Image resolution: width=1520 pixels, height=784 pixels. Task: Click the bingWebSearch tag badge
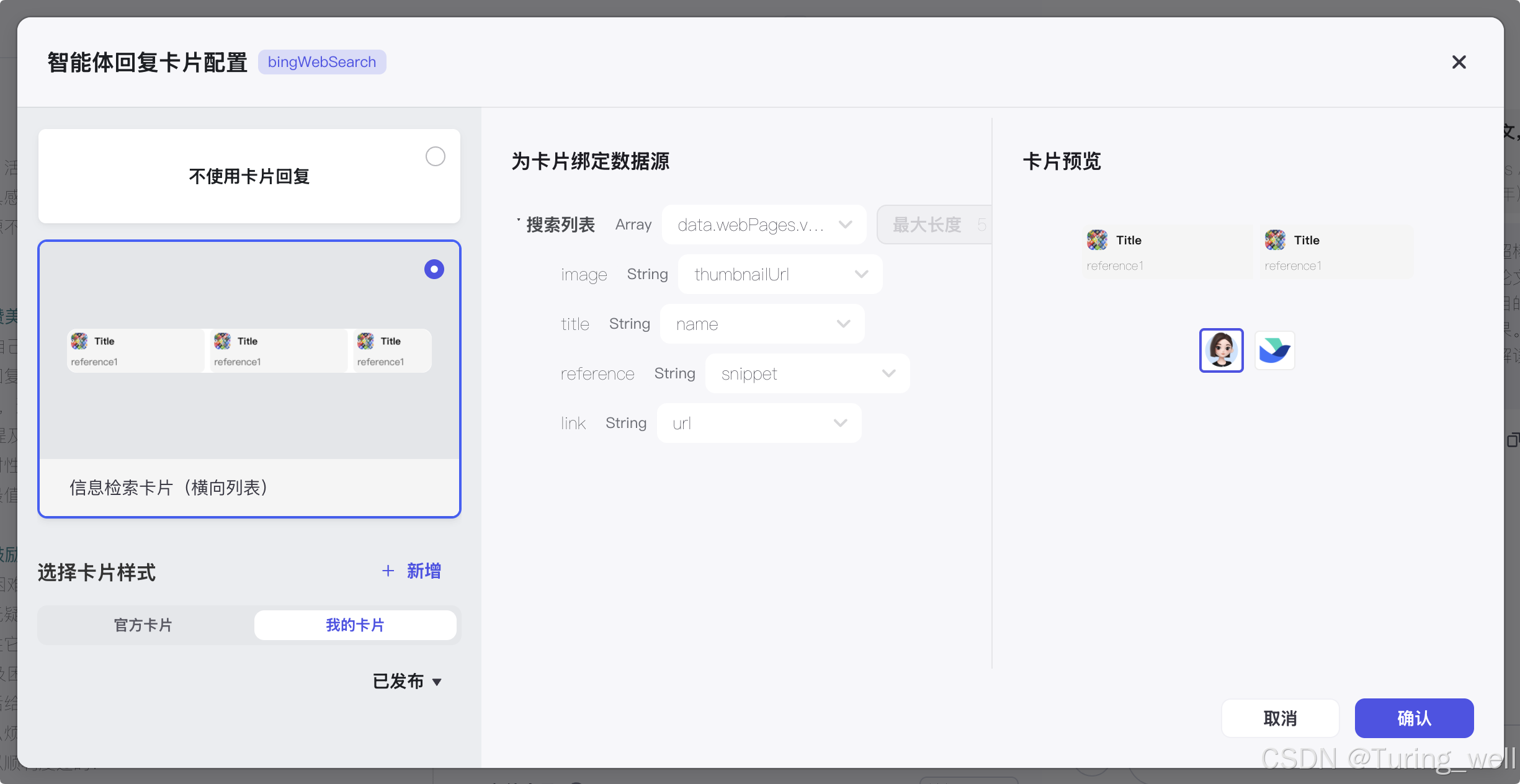pyautogui.click(x=322, y=62)
